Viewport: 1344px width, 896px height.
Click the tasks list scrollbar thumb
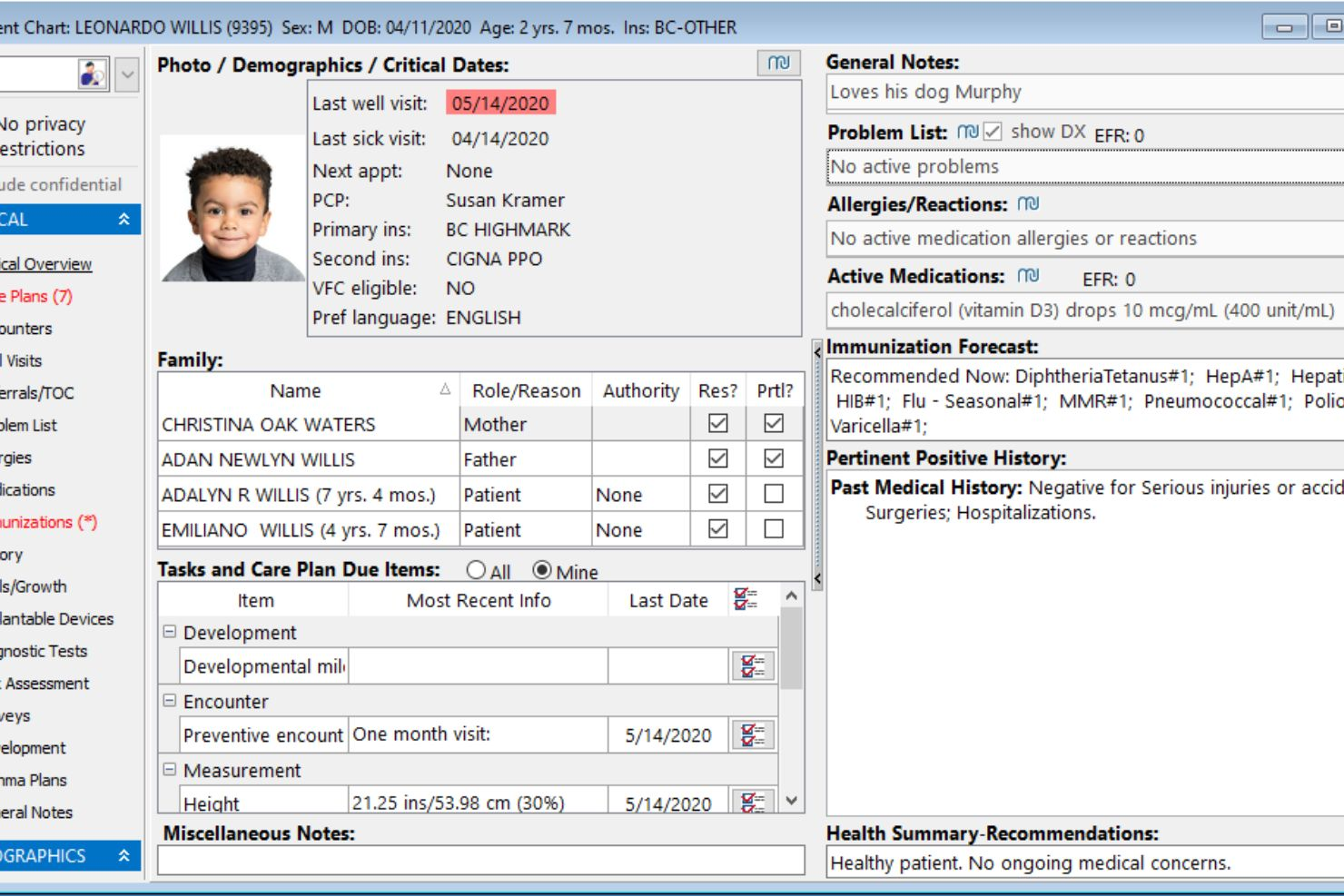tap(791, 648)
